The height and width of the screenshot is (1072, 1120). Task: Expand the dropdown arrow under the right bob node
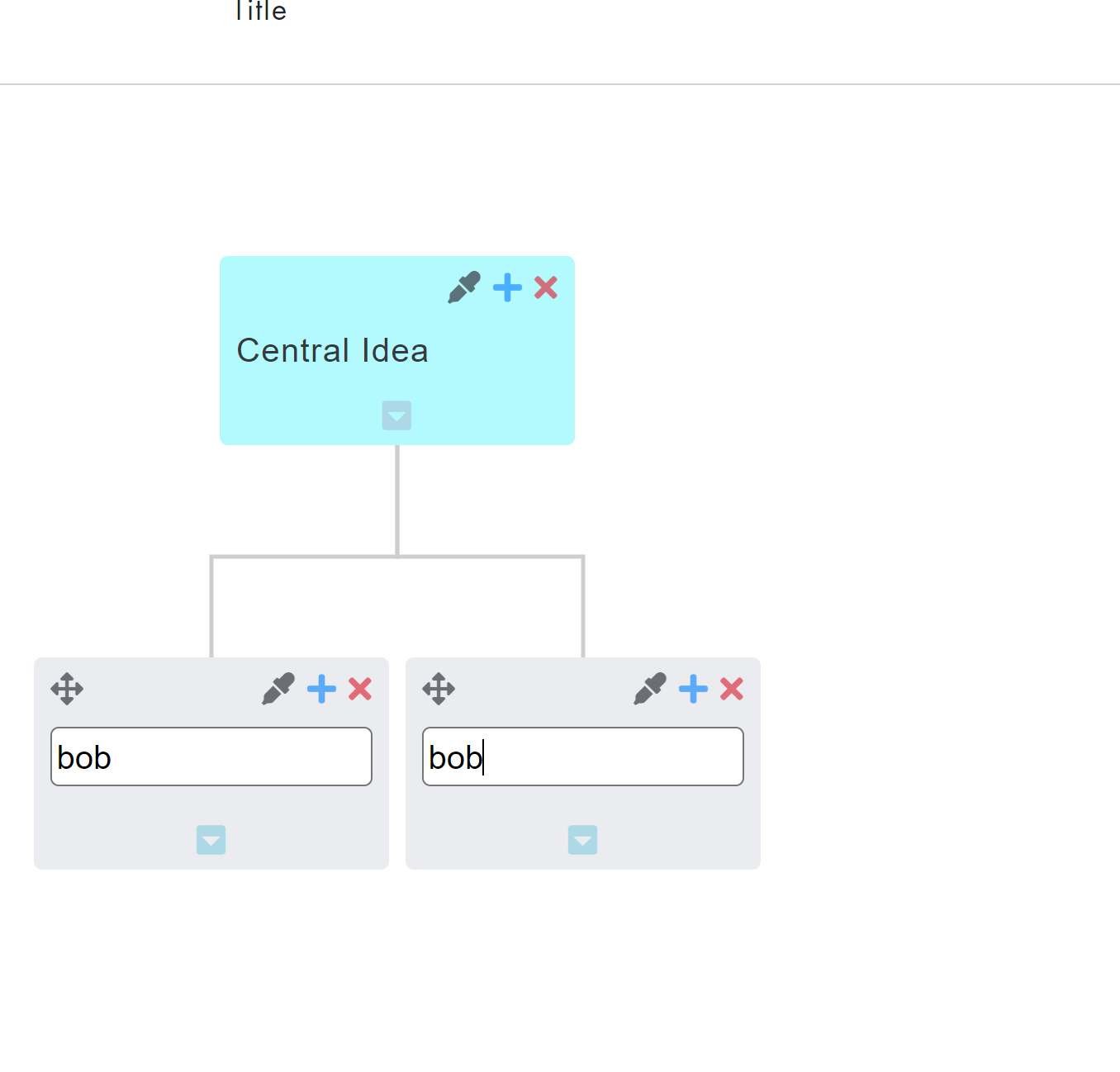582,840
